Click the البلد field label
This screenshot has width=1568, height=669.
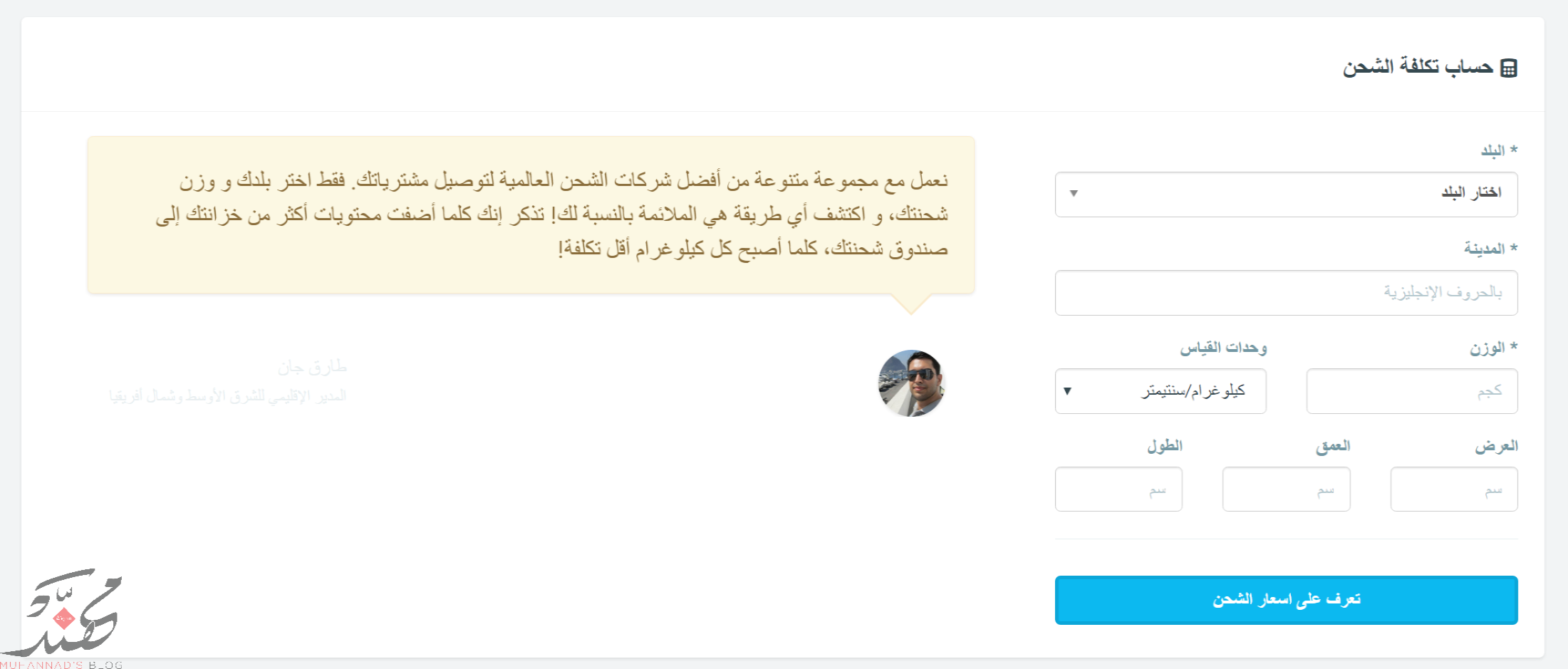click(1493, 150)
